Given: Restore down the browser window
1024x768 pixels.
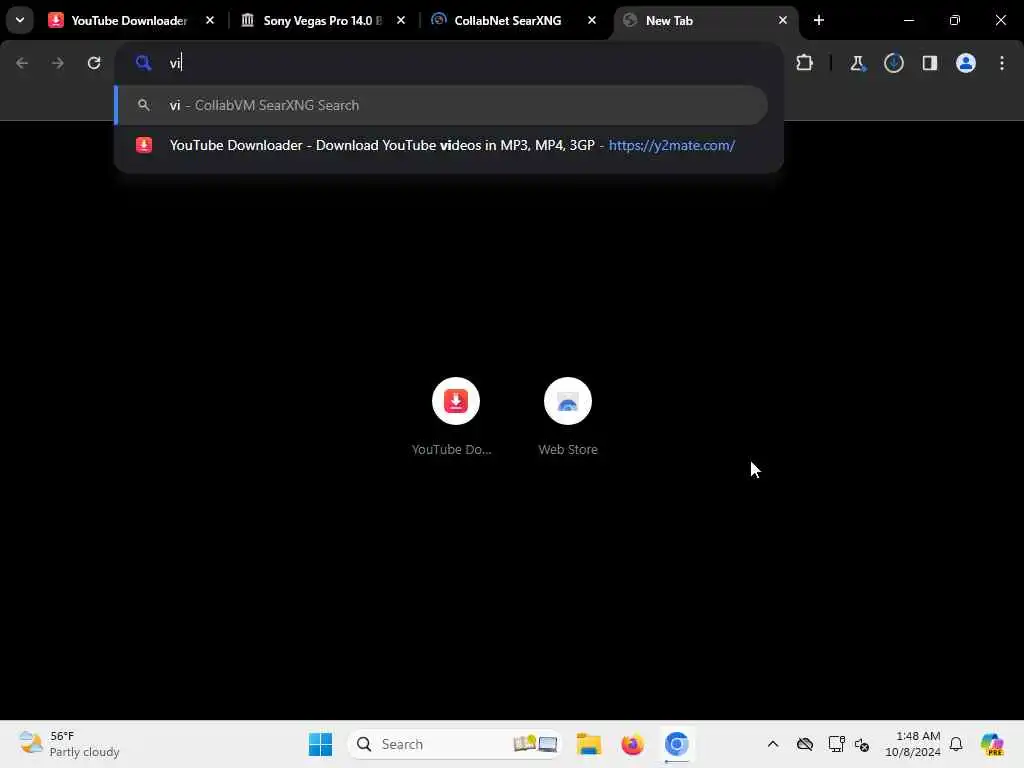Looking at the screenshot, I should (x=955, y=21).
